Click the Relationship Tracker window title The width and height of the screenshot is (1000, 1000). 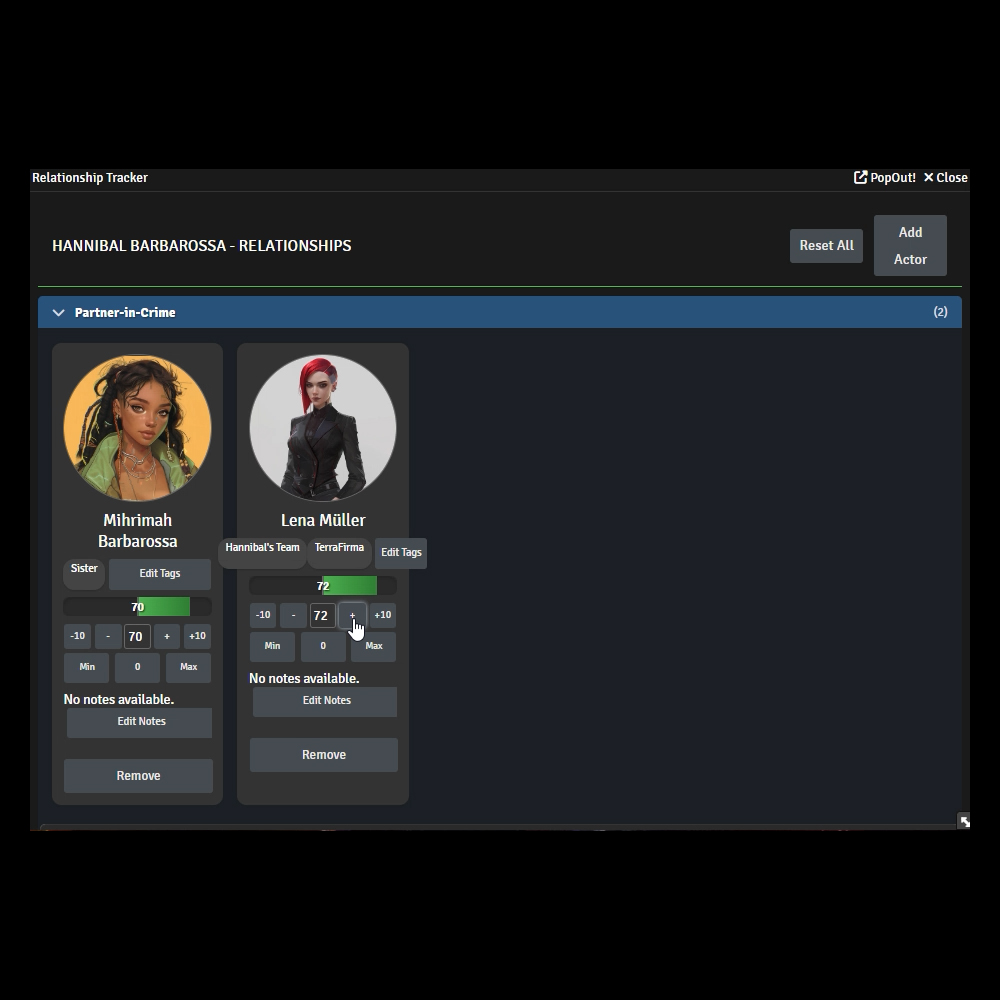pyautogui.click(x=90, y=177)
